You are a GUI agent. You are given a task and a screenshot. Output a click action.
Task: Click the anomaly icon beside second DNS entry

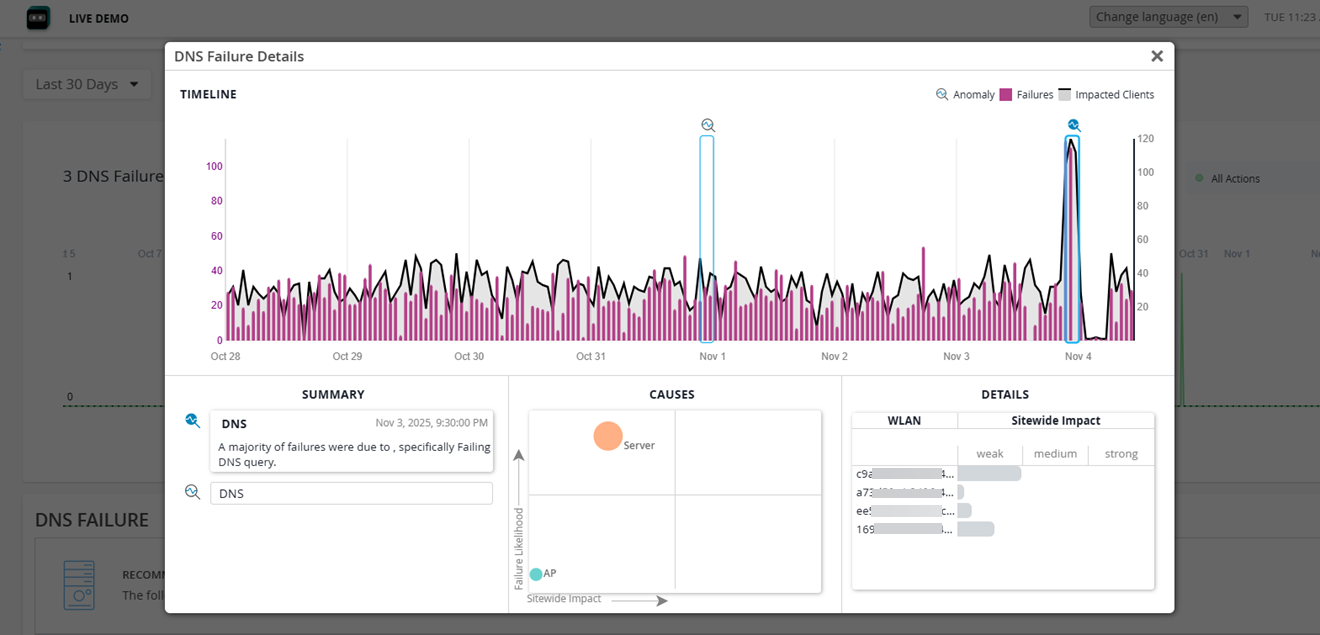pos(193,492)
